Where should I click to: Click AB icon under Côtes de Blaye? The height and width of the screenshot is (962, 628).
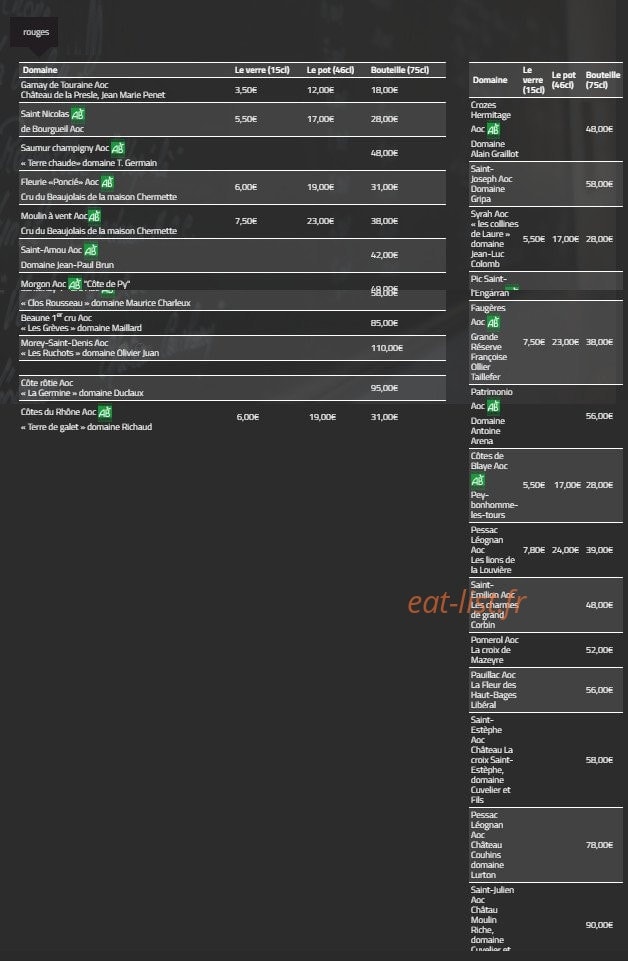(478, 480)
